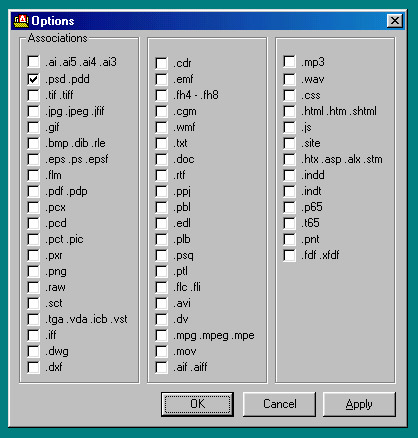Enable the .gif association checkbox
This screenshot has width=418, height=438.
pyautogui.click(x=33, y=127)
